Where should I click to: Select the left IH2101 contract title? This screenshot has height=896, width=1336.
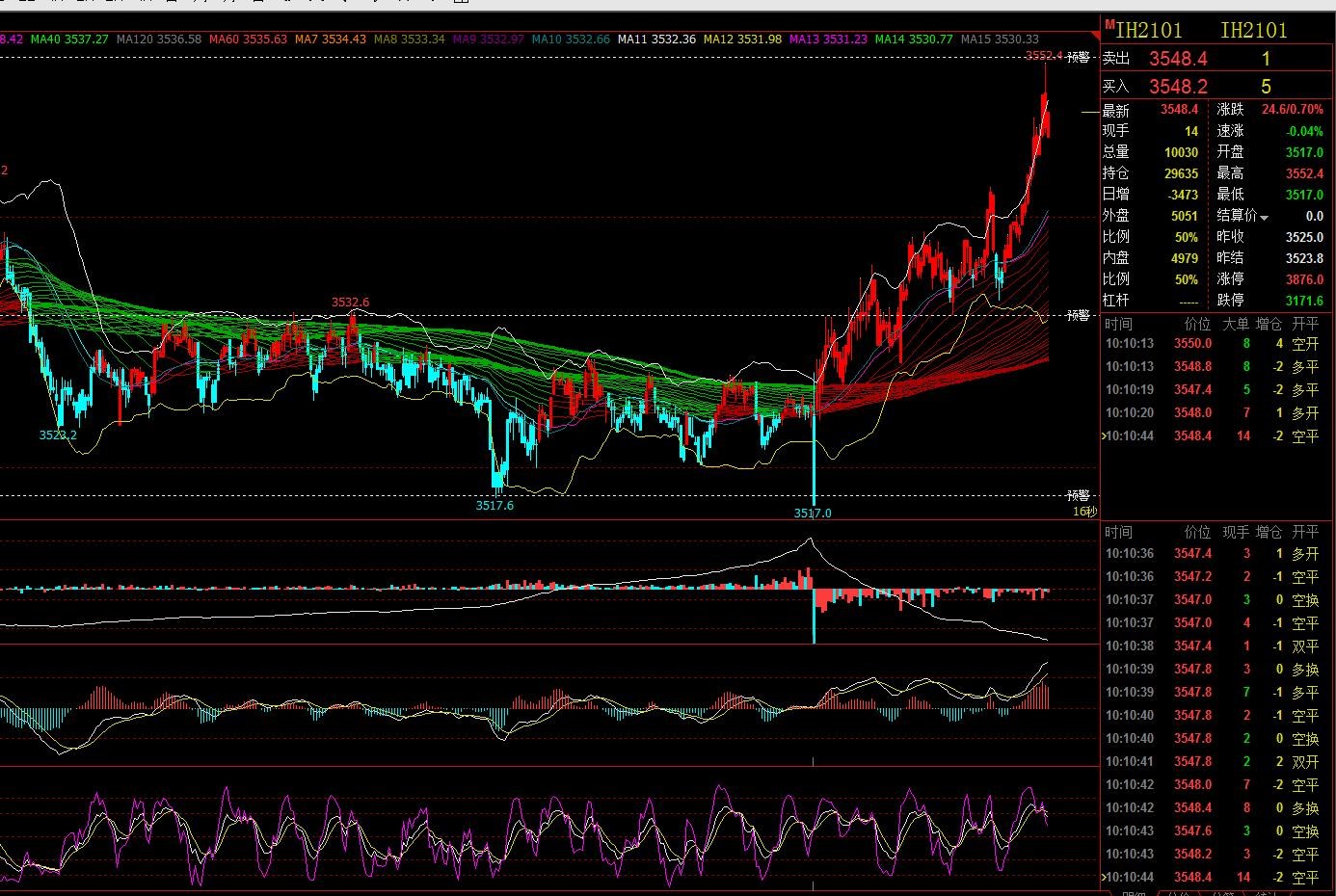(1149, 30)
